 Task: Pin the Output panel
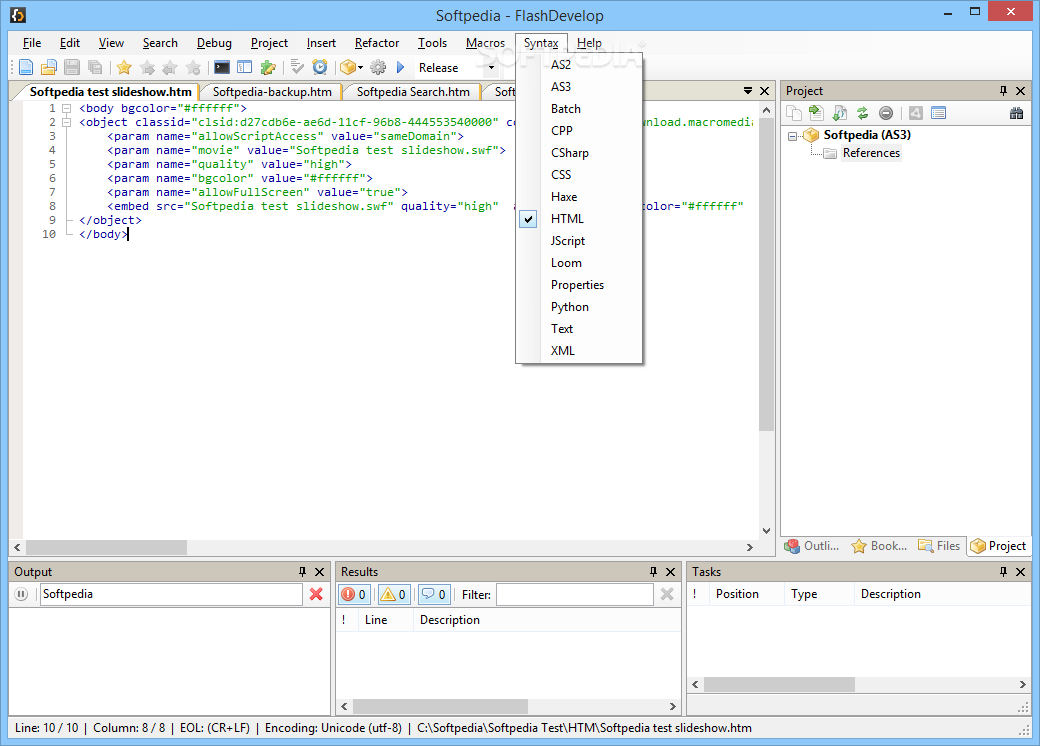[302, 572]
